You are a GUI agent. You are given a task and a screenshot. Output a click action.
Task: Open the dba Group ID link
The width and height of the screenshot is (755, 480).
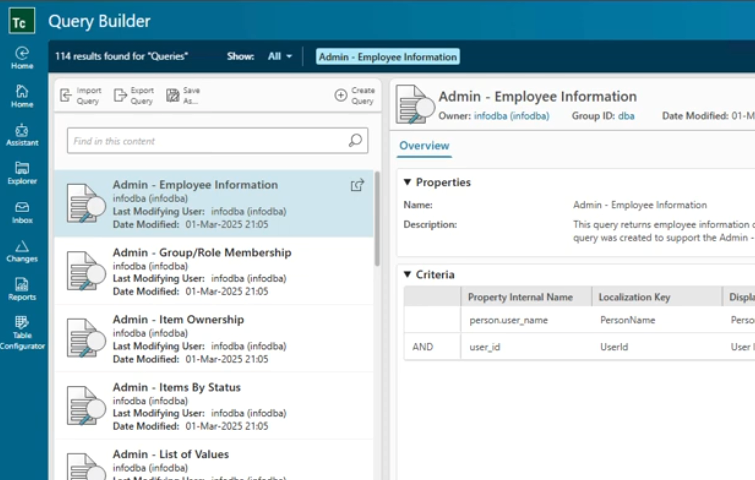point(626,116)
